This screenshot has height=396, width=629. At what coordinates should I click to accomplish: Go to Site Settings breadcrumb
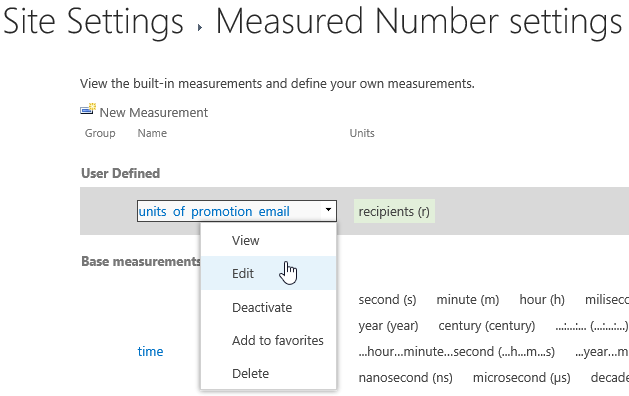pyautogui.click(x=93, y=21)
